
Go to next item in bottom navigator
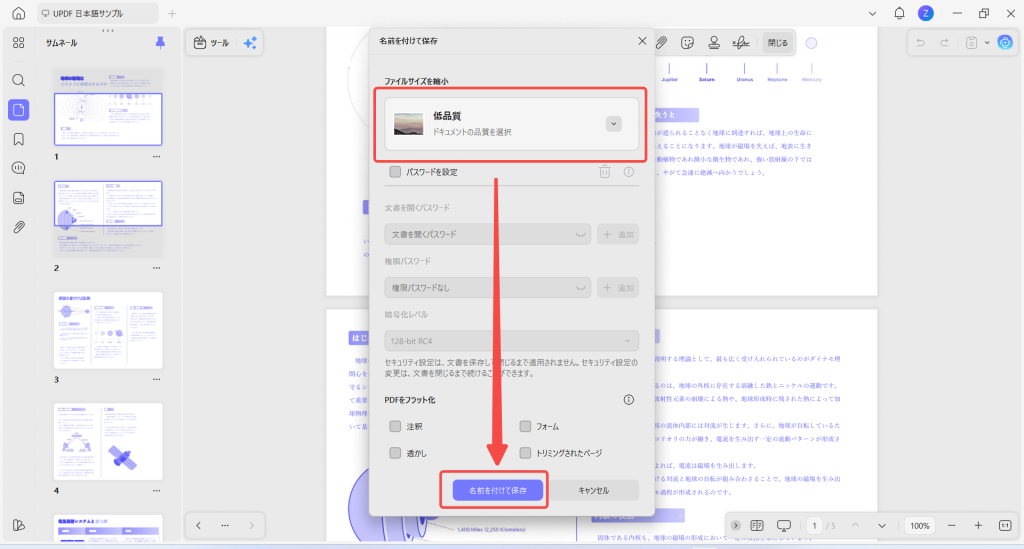[251, 525]
